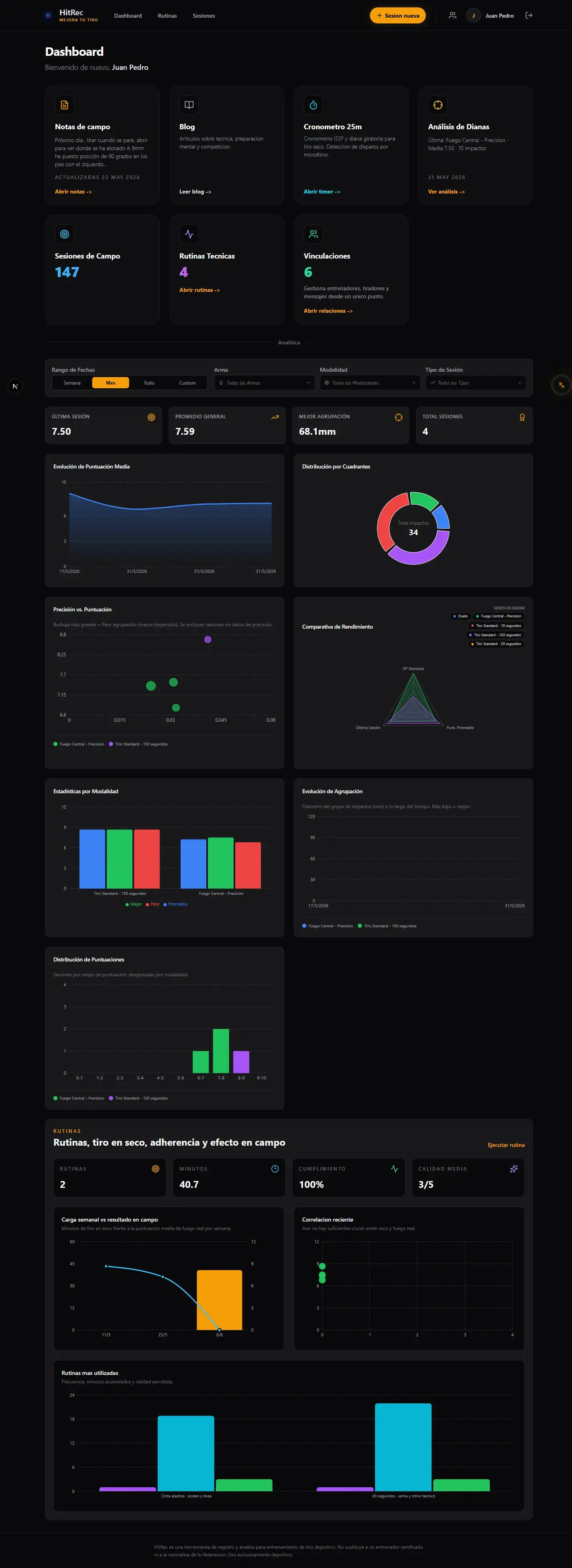Click orange bar in Carga semanal chart
The height and width of the screenshot is (1568, 572).
pos(219,1299)
